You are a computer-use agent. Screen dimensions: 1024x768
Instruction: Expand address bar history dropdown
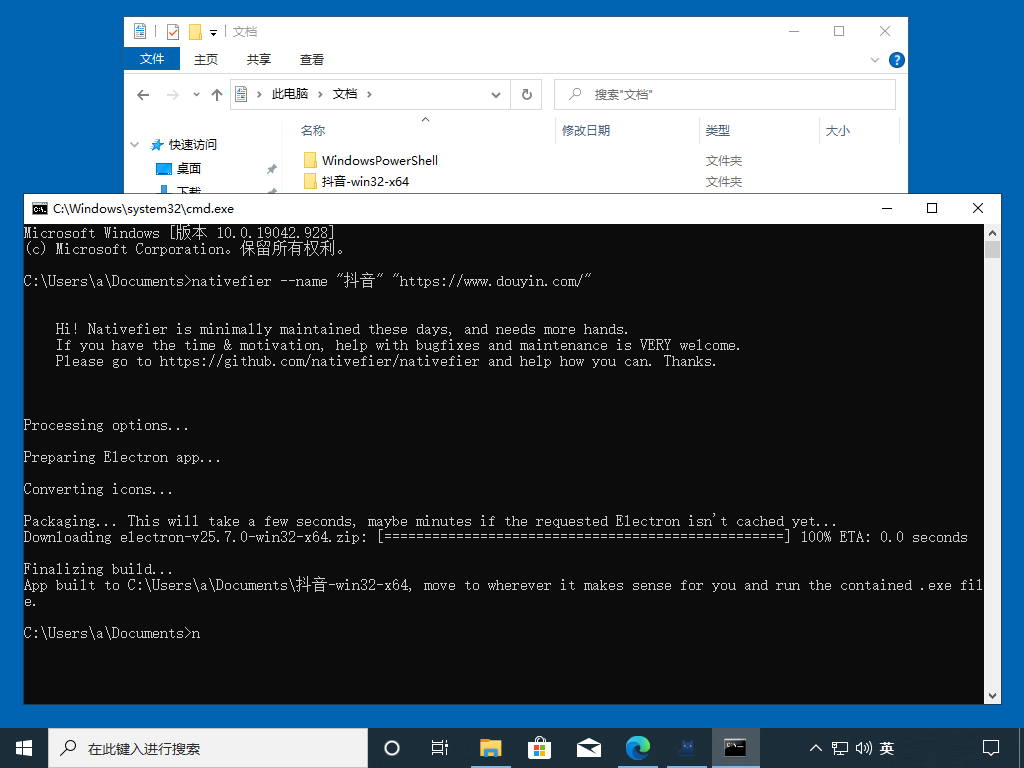tap(496, 95)
